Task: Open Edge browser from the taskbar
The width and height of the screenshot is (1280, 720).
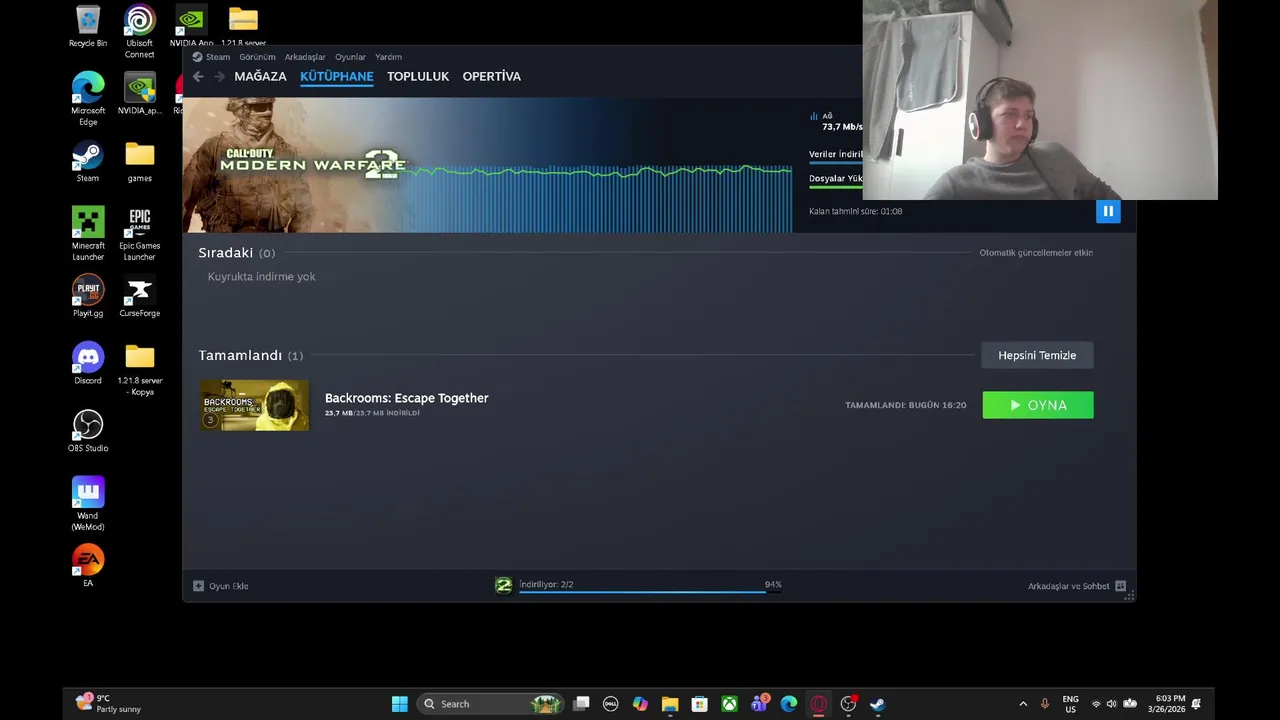Action: (789, 704)
